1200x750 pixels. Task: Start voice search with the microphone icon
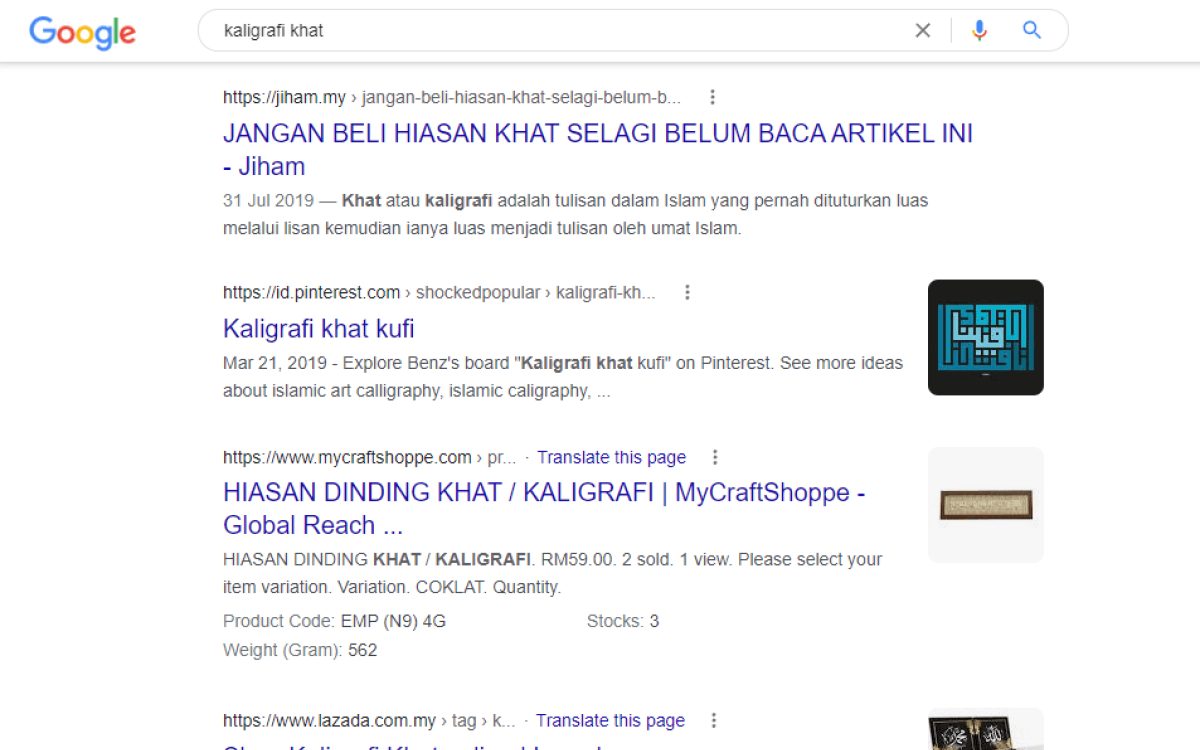pyautogui.click(x=979, y=31)
